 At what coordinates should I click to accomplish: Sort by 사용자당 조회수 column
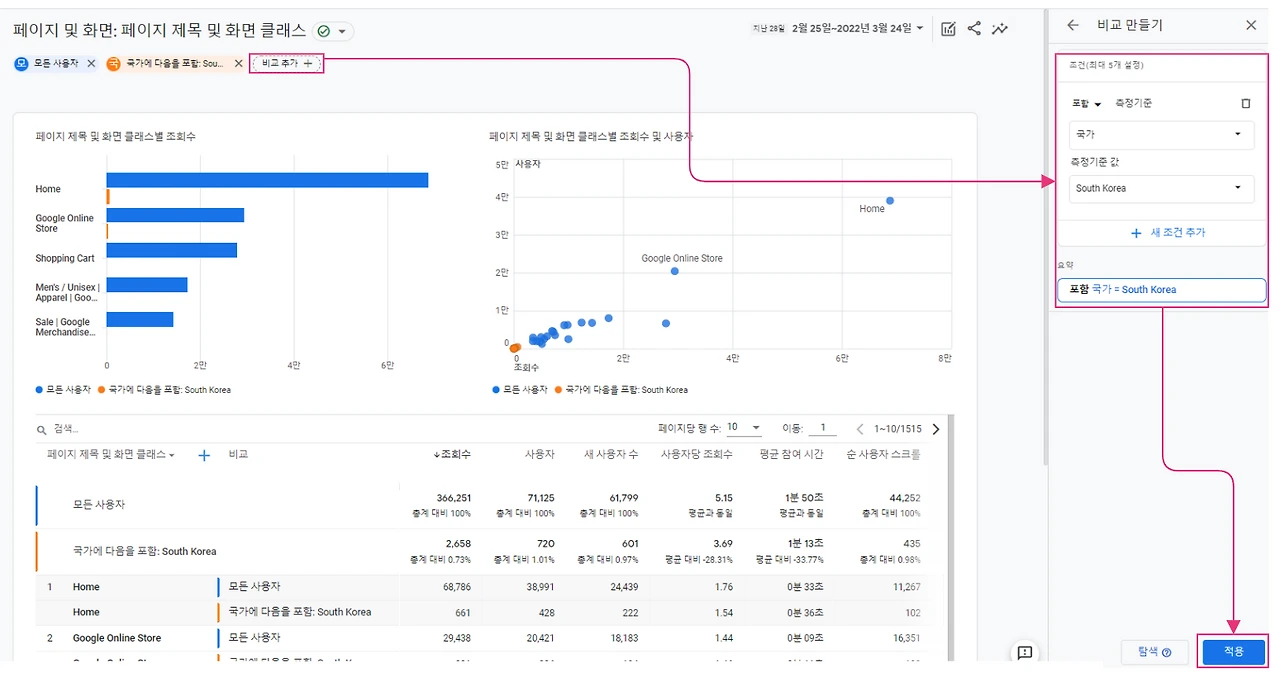(696, 454)
